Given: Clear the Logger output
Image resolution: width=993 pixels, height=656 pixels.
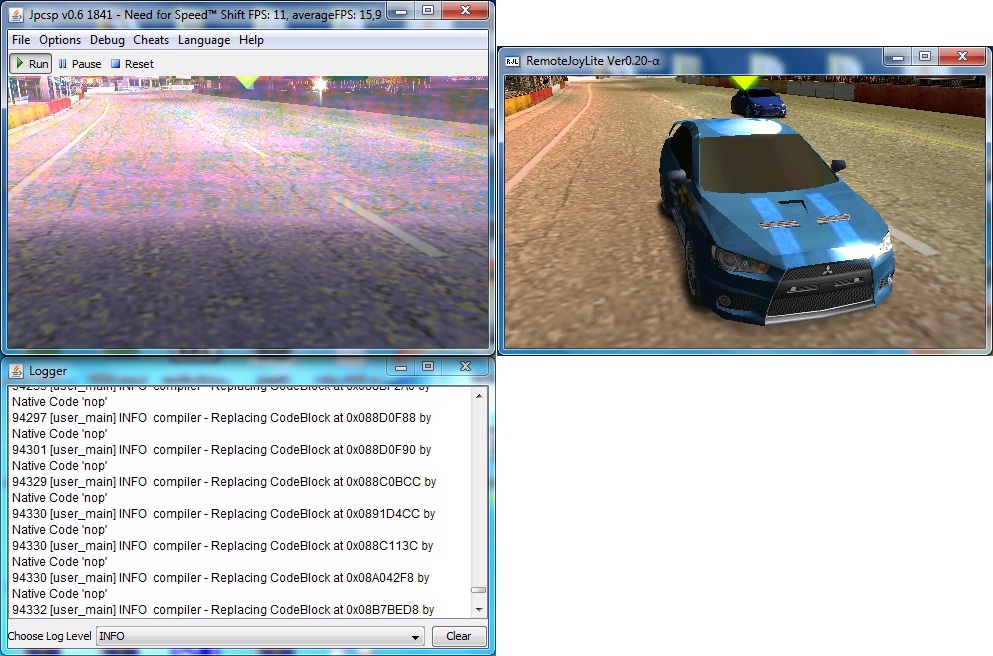Looking at the screenshot, I should (459, 636).
